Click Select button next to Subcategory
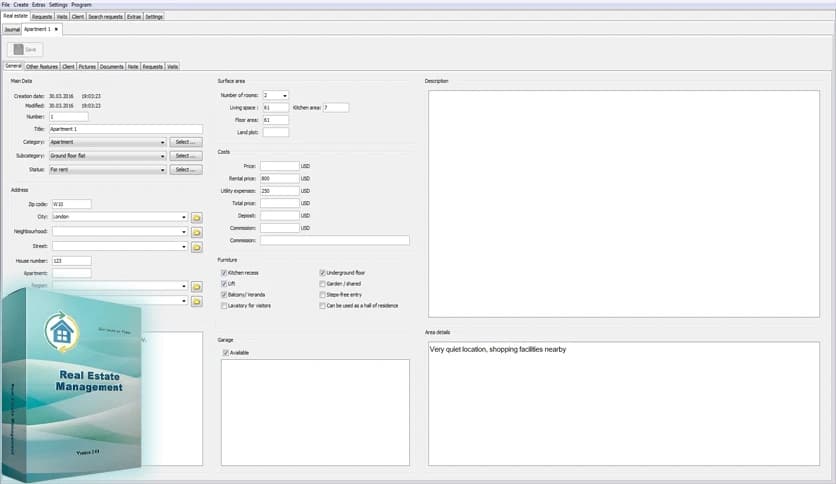The image size is (836, 484). pos(185,156)
